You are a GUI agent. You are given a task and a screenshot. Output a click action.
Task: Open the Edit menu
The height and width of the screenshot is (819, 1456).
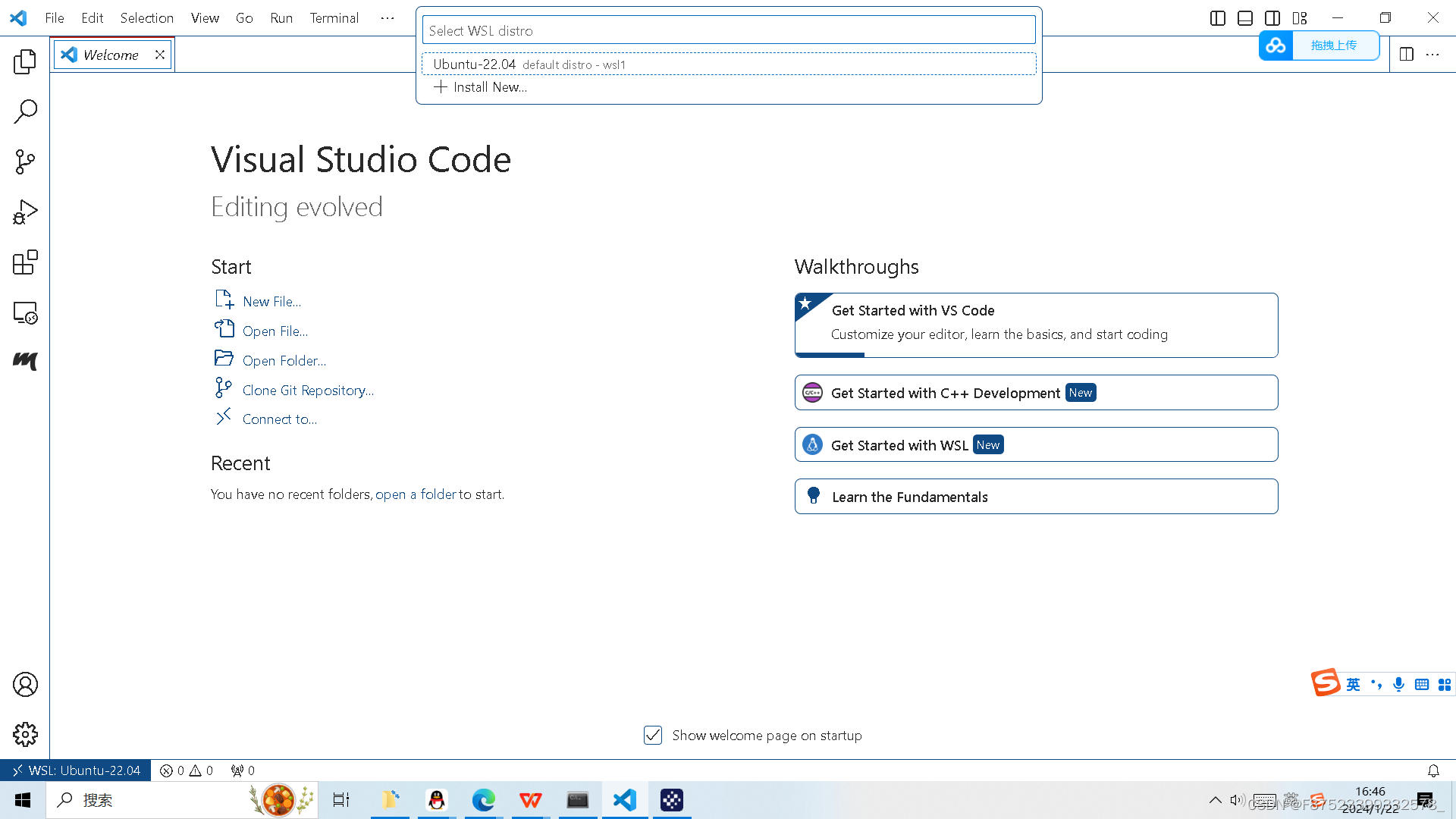(93, 18)
